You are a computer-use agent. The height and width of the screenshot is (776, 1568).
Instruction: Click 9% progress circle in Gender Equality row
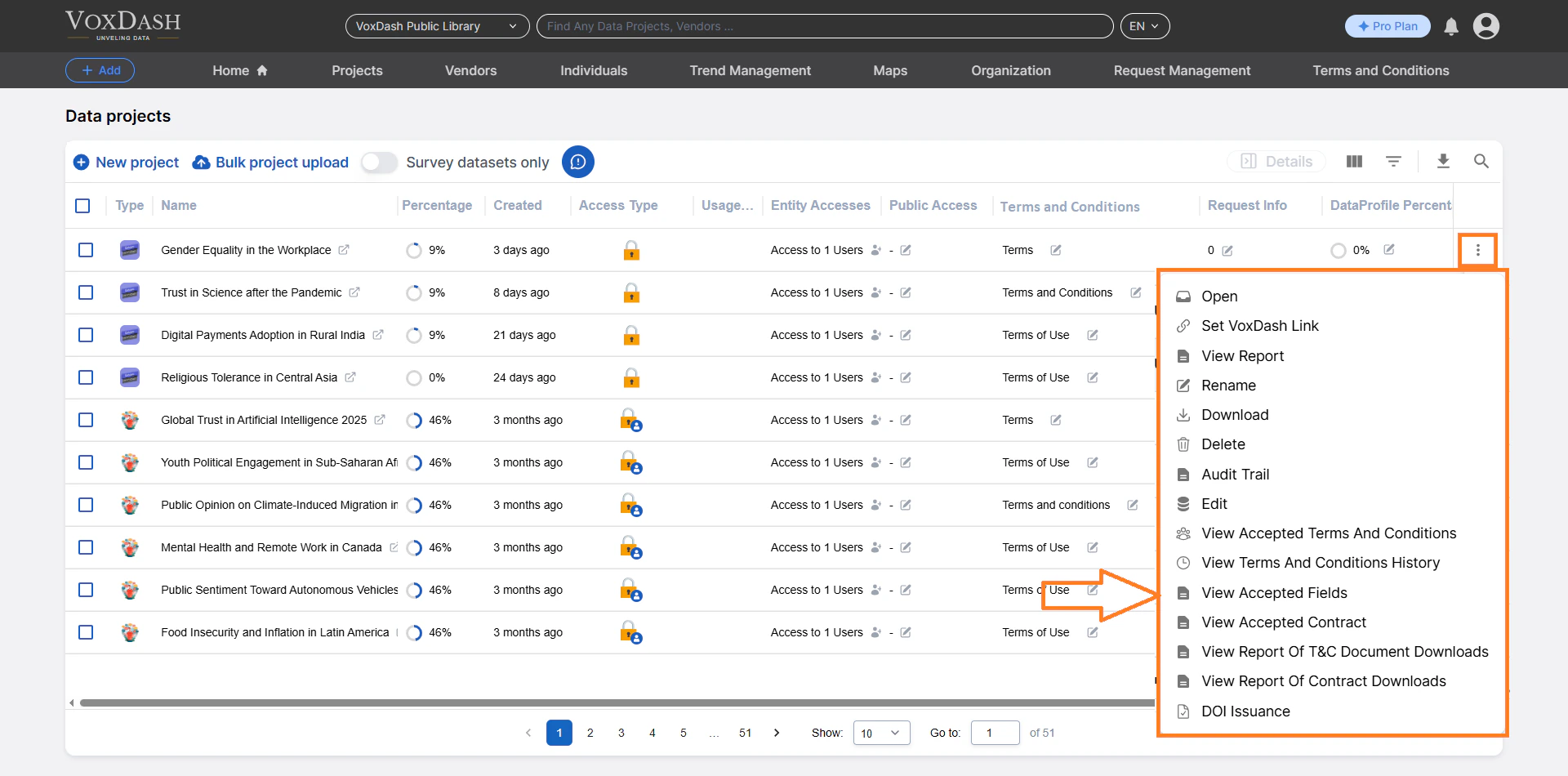(414, 250)
